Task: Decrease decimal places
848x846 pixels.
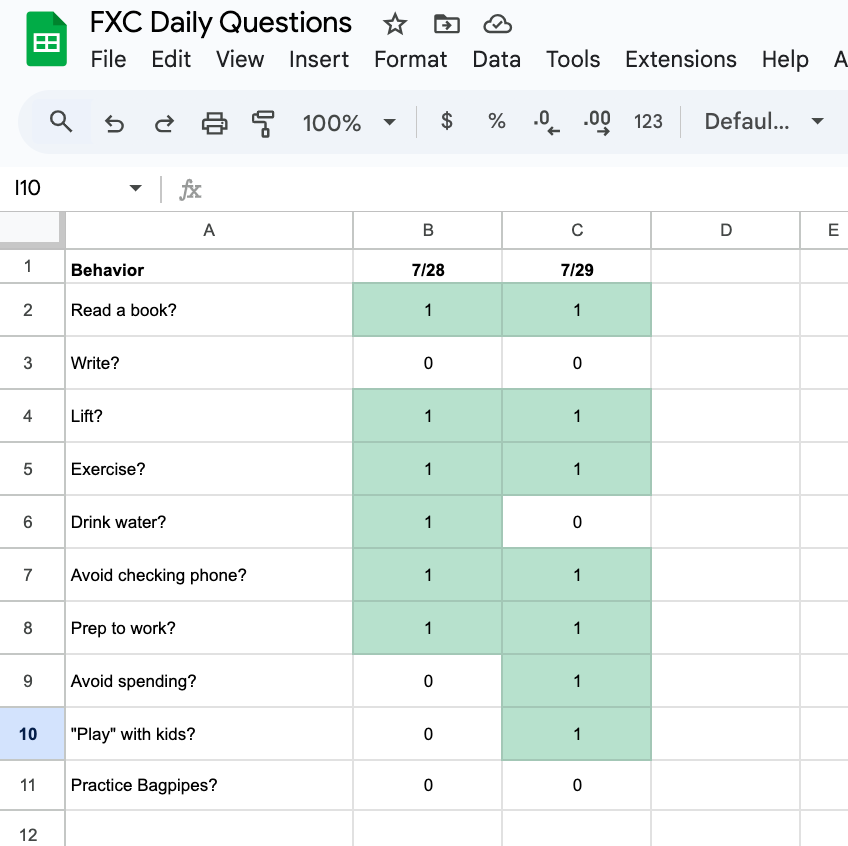Action: pyautogui.click(x=546, y=122)
